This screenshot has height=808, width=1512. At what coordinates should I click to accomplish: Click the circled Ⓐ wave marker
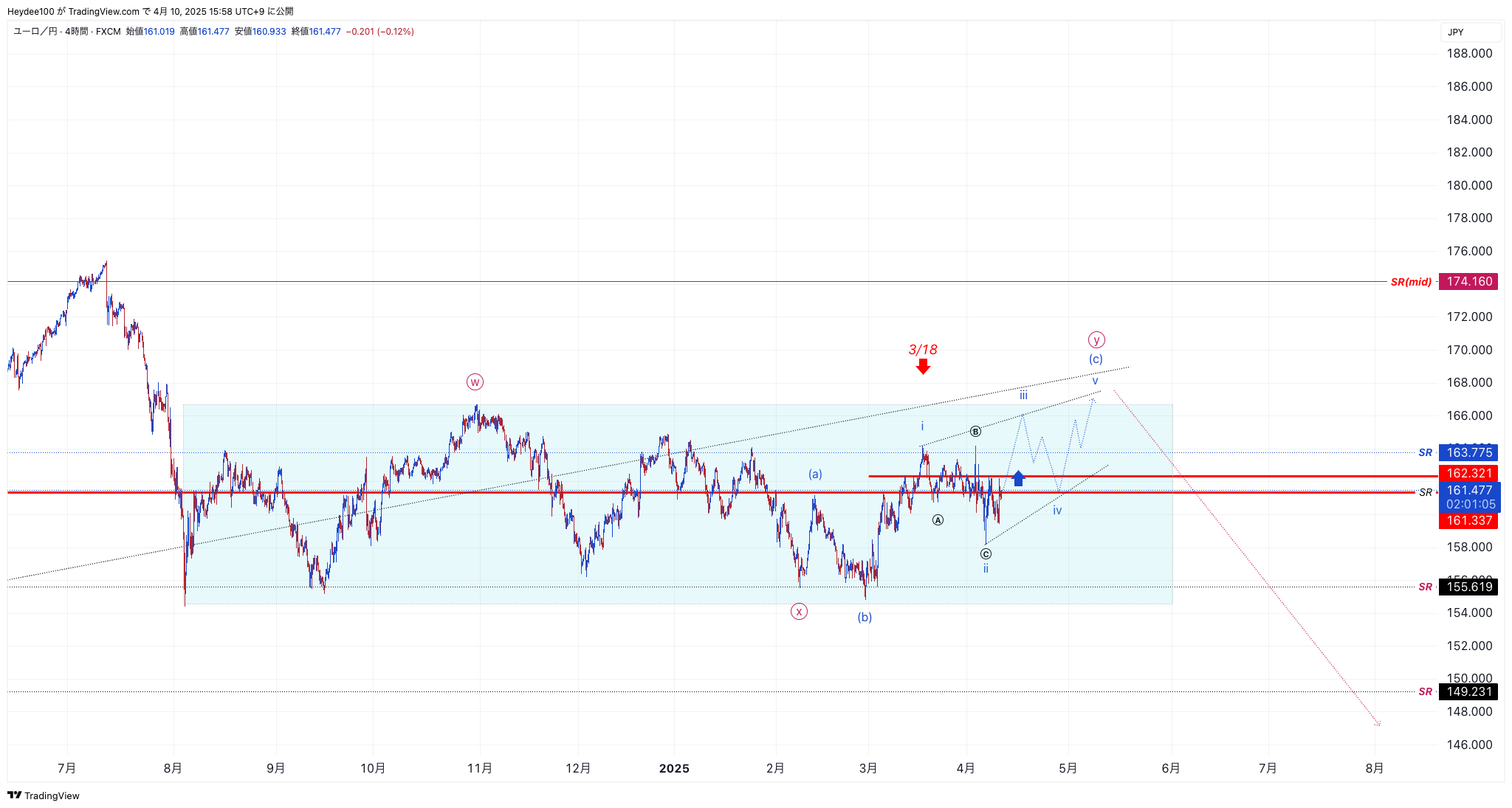[x=938, y=519]
